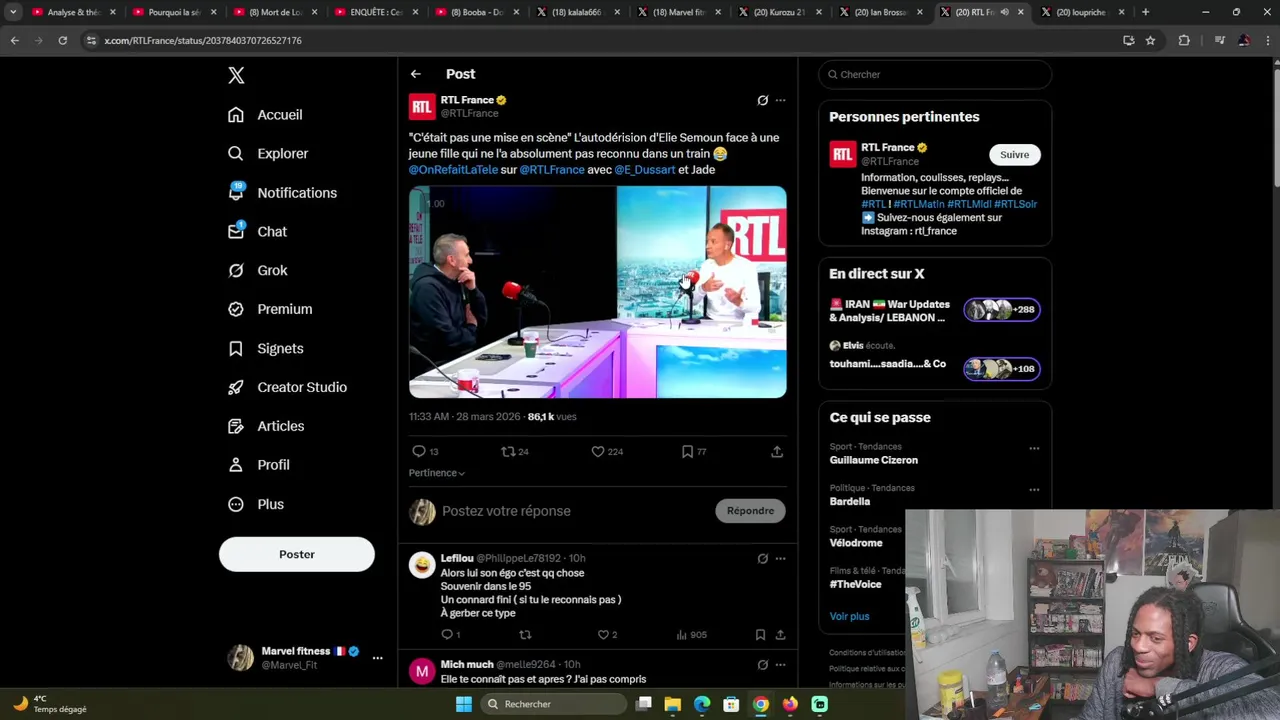Click the share icon on RTL post
The width and height of the screenshot is (1280, 720).
[777, 452]
